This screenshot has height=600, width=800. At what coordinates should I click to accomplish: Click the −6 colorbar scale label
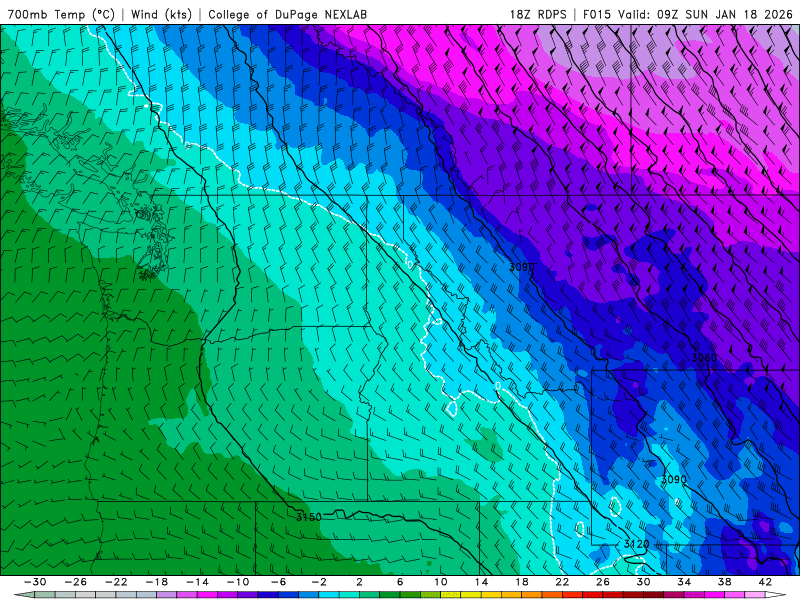coord(279,582)
